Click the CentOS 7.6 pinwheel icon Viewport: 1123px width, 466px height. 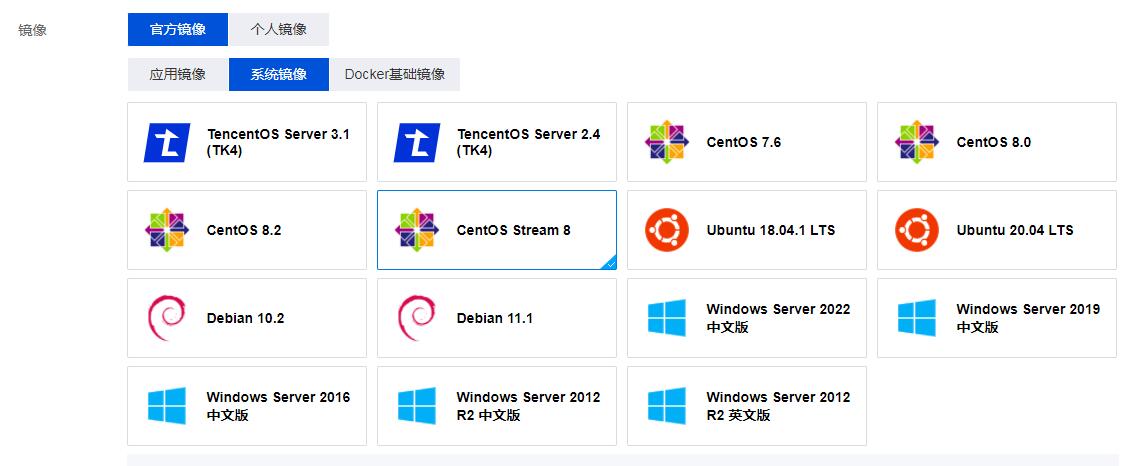667,142
